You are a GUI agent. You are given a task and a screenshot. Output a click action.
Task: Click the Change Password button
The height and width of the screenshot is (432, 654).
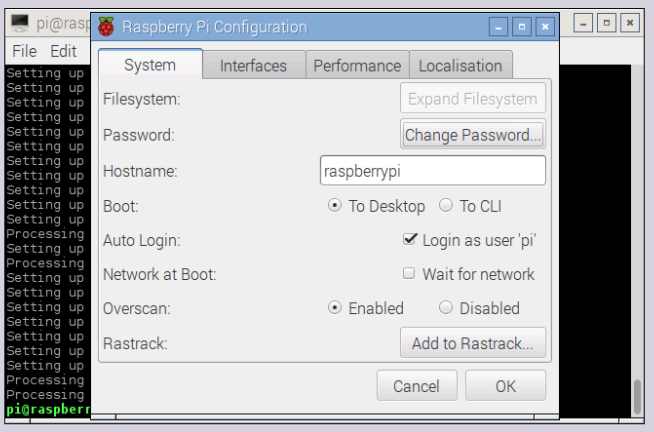coord(473,134)
